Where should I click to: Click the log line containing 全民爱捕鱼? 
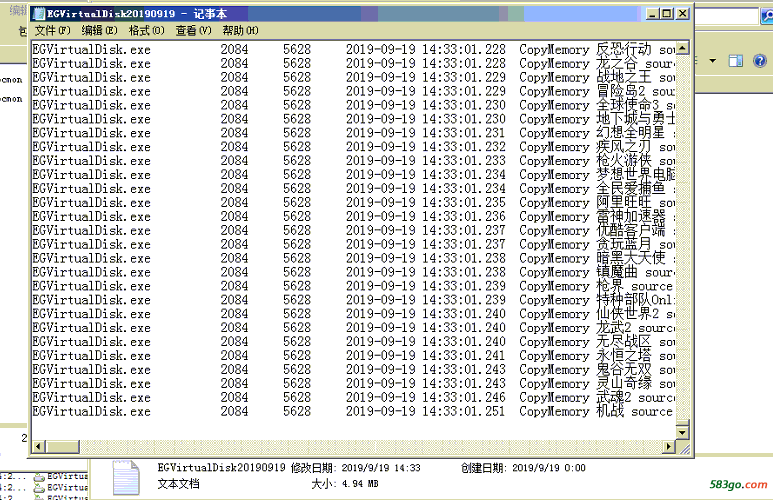(353, 189)
